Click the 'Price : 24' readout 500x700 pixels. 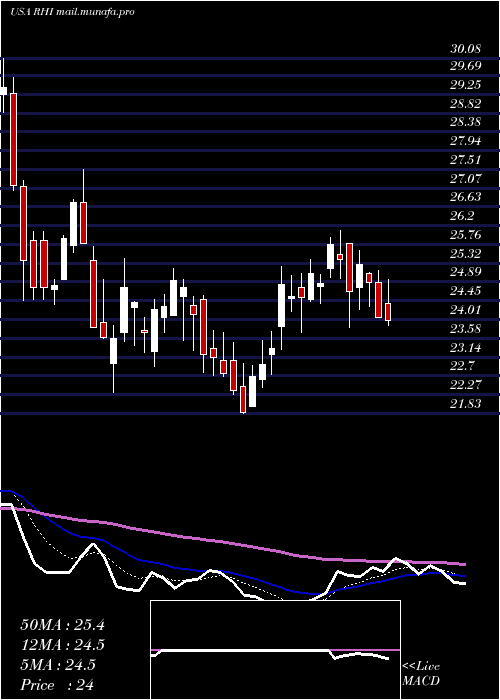(57, 685)
